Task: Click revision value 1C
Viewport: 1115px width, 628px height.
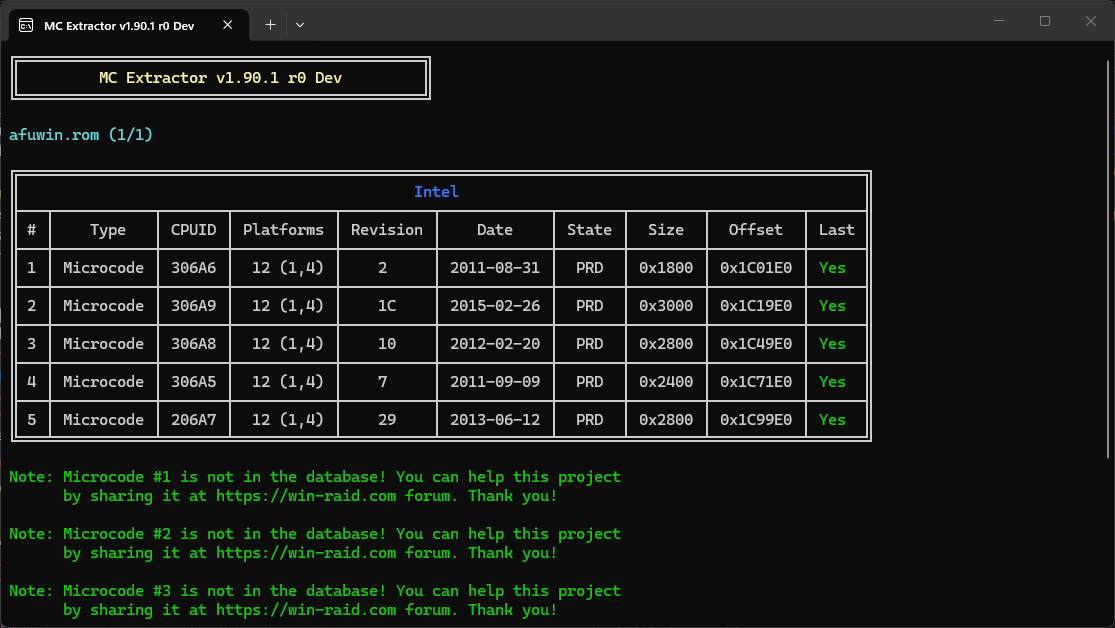Action: (x=387, y=306)
